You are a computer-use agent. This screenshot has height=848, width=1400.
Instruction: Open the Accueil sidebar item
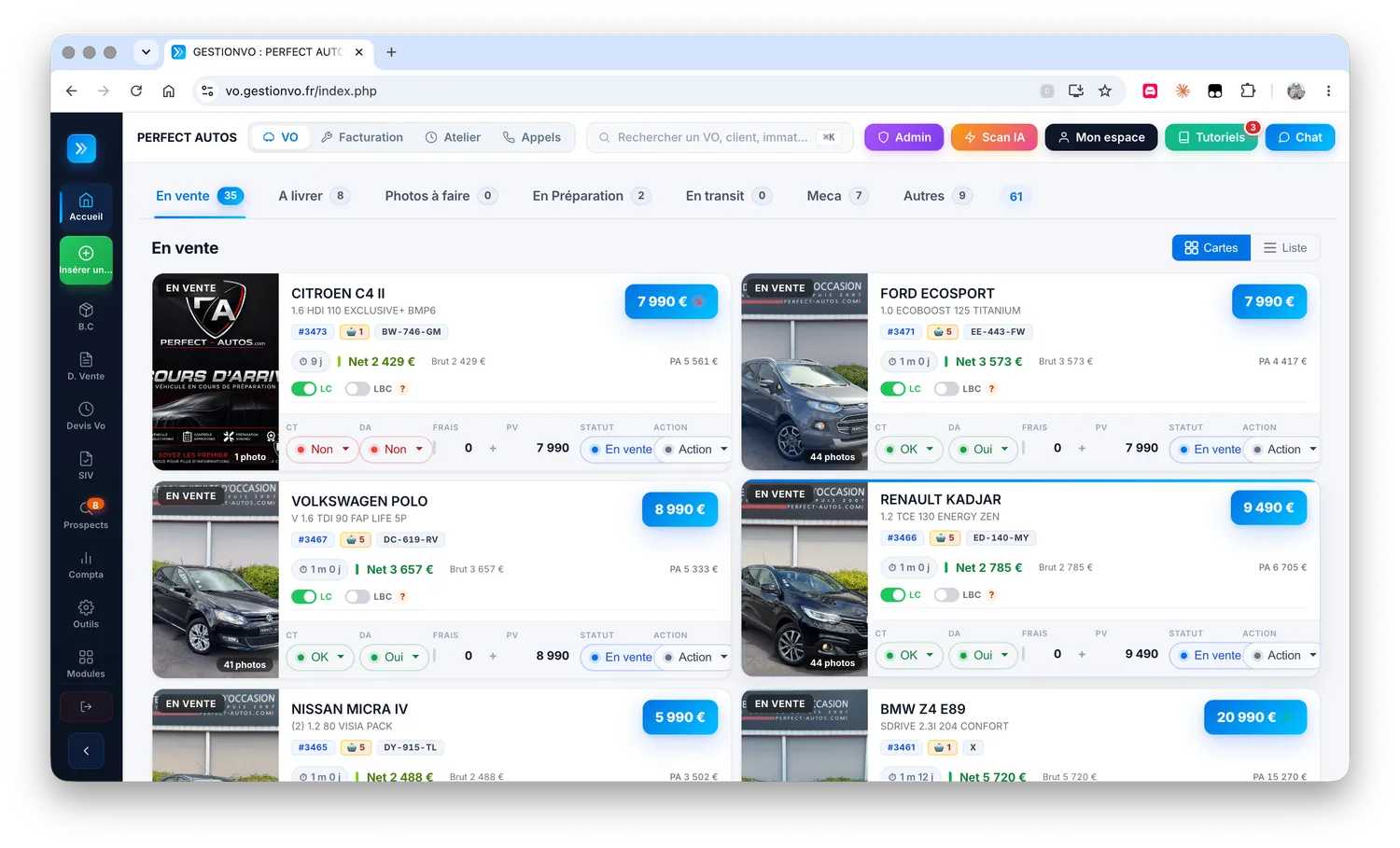pyautogui.click(x=86, y=206)
